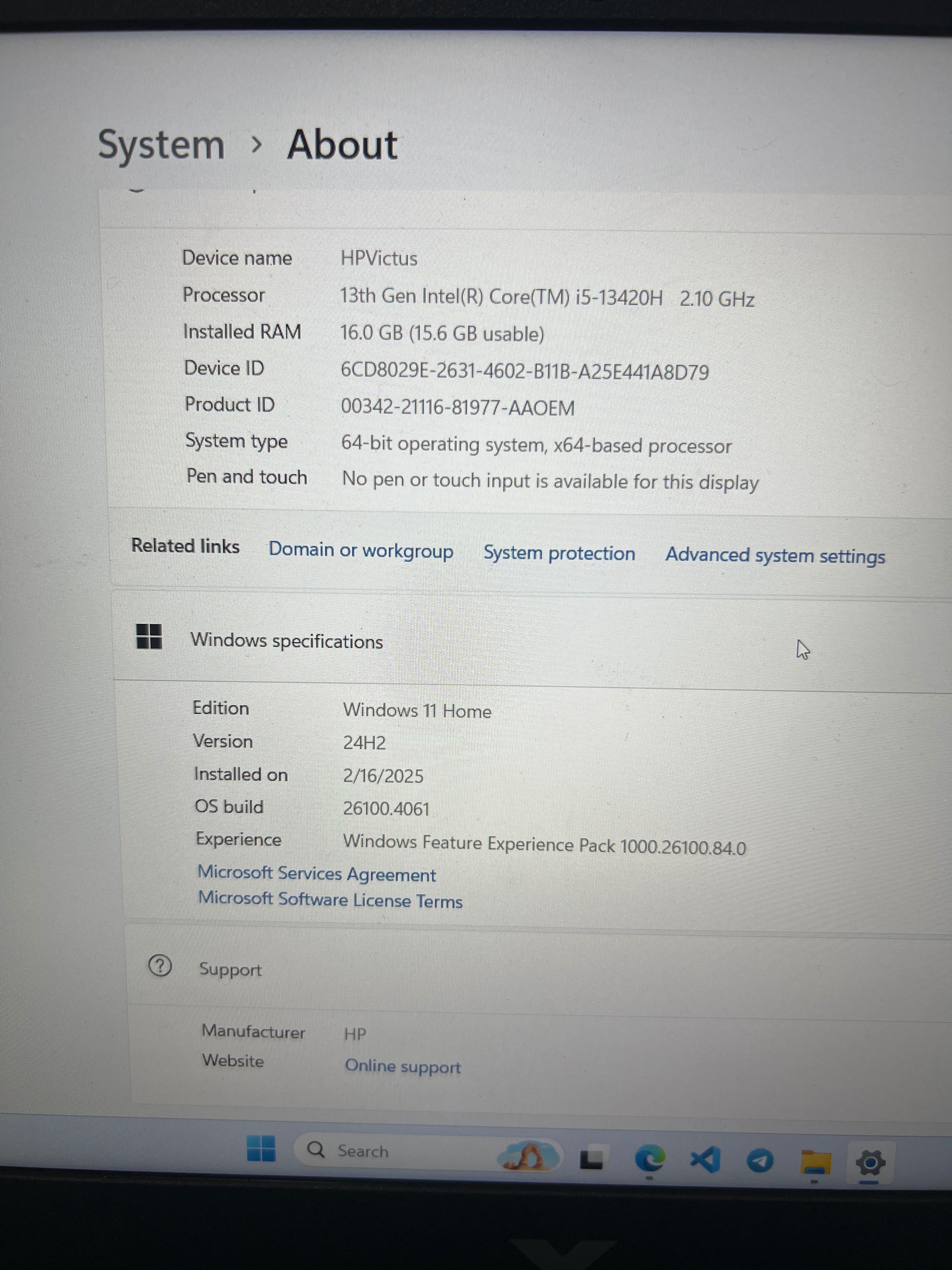The width and height of the screenshot is (952, 1270).
Task: Click the Settings gear taskbar icon
Action: pyautogui.click(x=870, y=1163)
